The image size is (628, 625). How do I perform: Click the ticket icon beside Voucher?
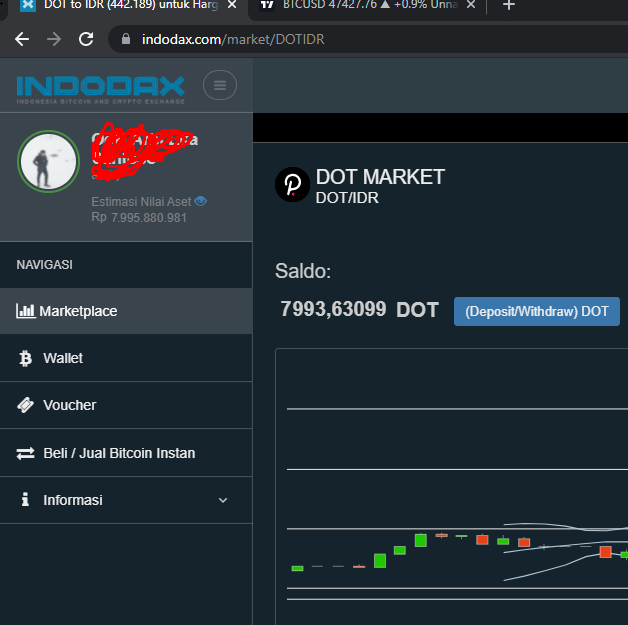(x=26, y=405)
